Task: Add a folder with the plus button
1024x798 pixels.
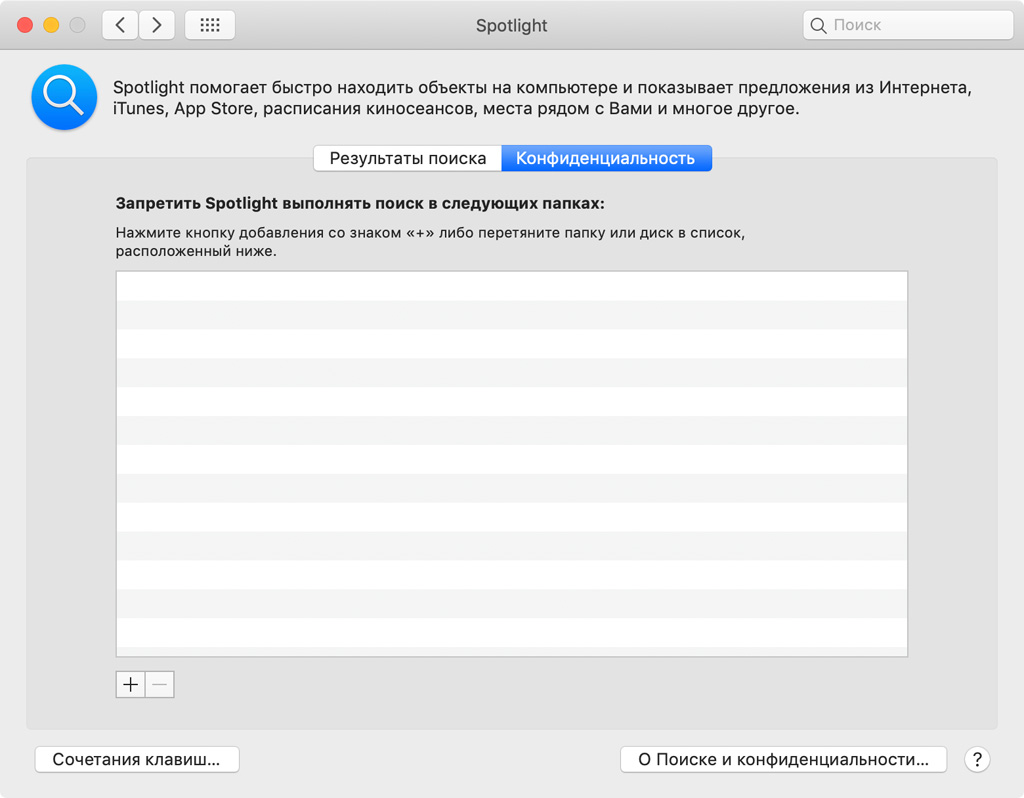Action: 131,684
